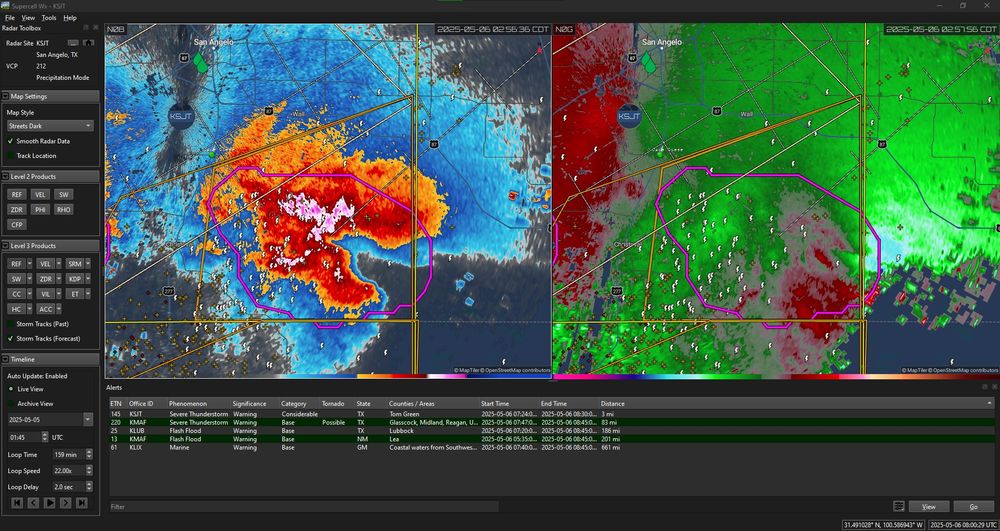Select Level 3 SRM product
The image size is (1000, 531).
(x=75, y=263)
